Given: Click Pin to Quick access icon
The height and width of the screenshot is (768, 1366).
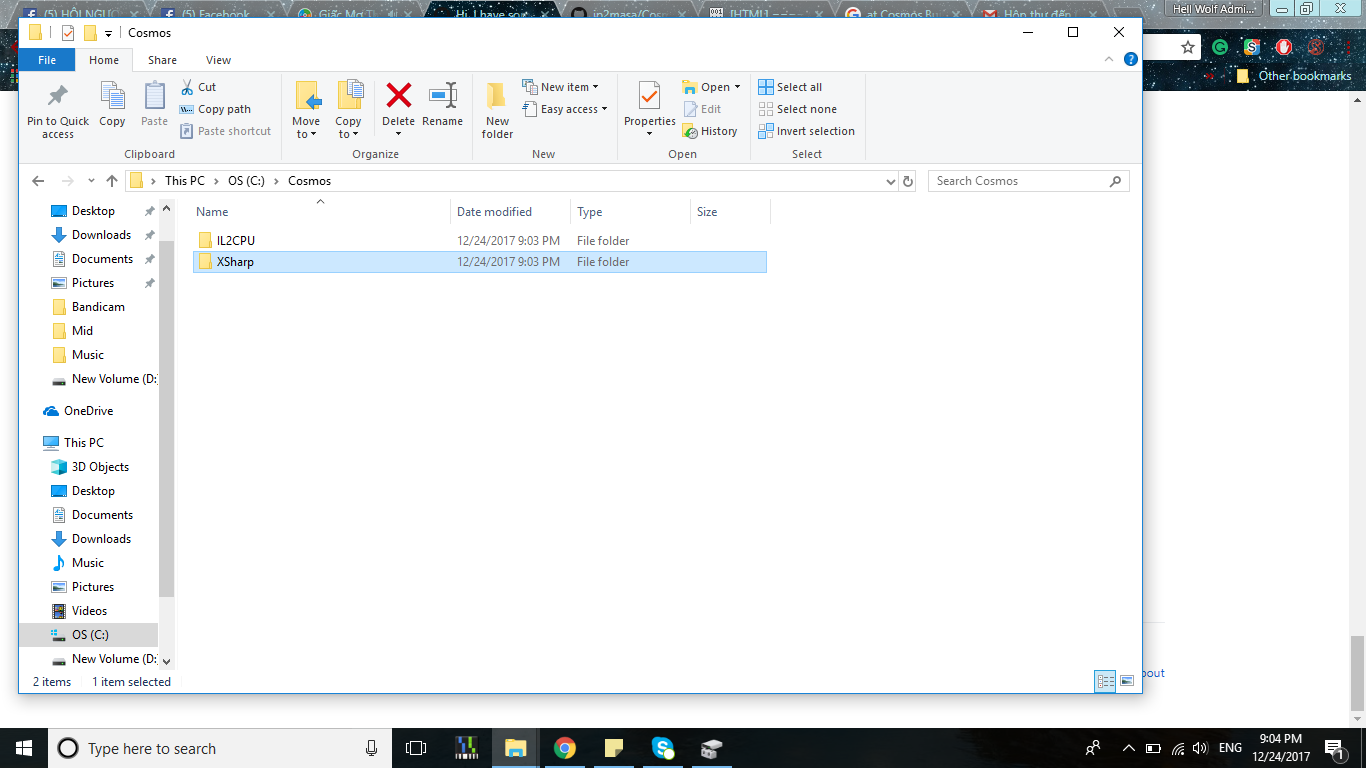Looking at the screenshot, I should point(58,96).
